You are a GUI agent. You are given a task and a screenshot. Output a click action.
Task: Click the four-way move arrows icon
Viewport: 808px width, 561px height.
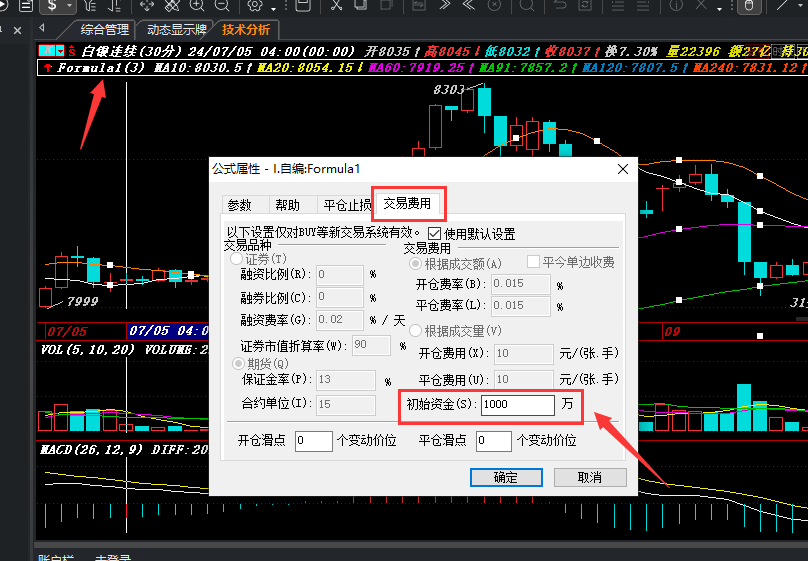tap(147, 6)
